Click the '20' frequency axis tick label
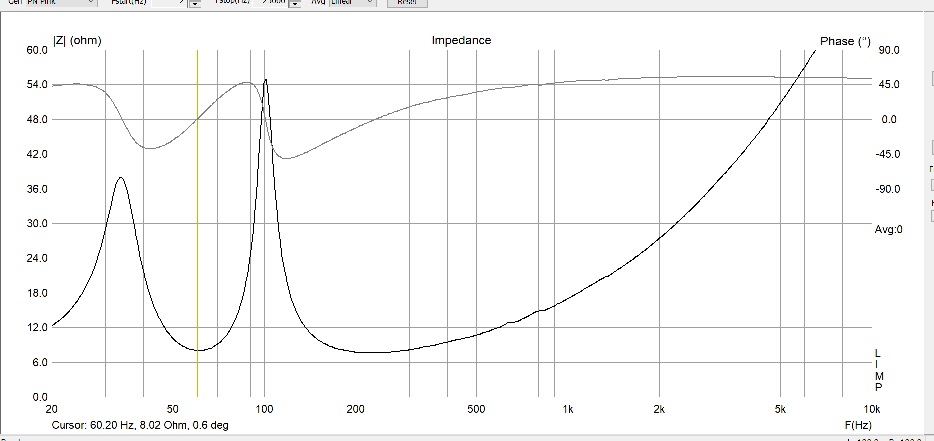934x441 pixels. pyautogui.click(x=52, y=409)
